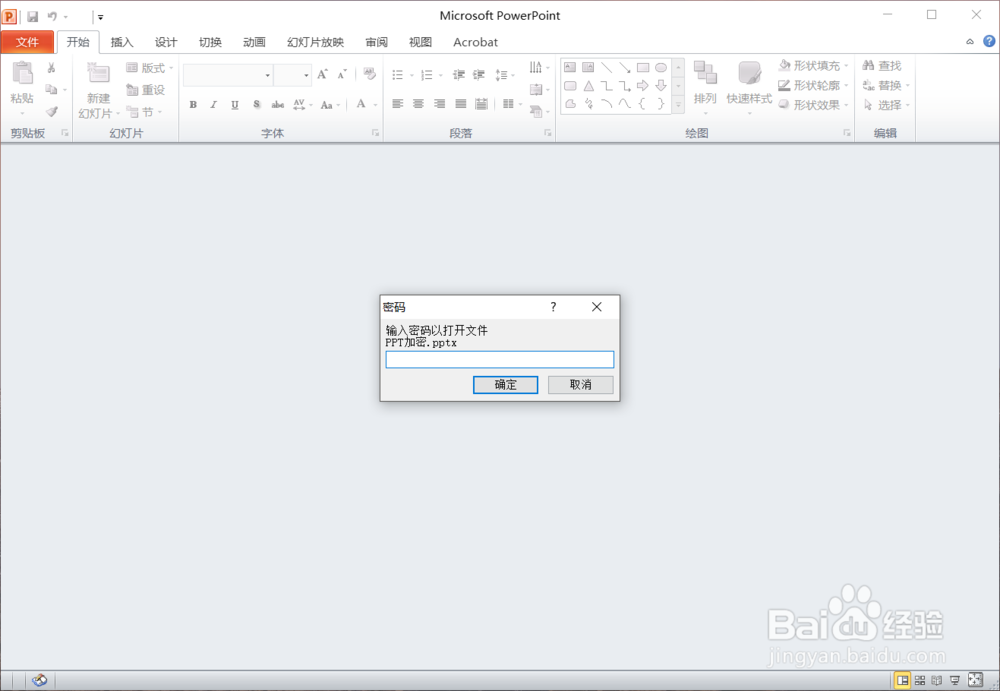Switch to the Transitions tab
Image resolution: width=1000 pixels, height=691 pixels.
[210, 42]
